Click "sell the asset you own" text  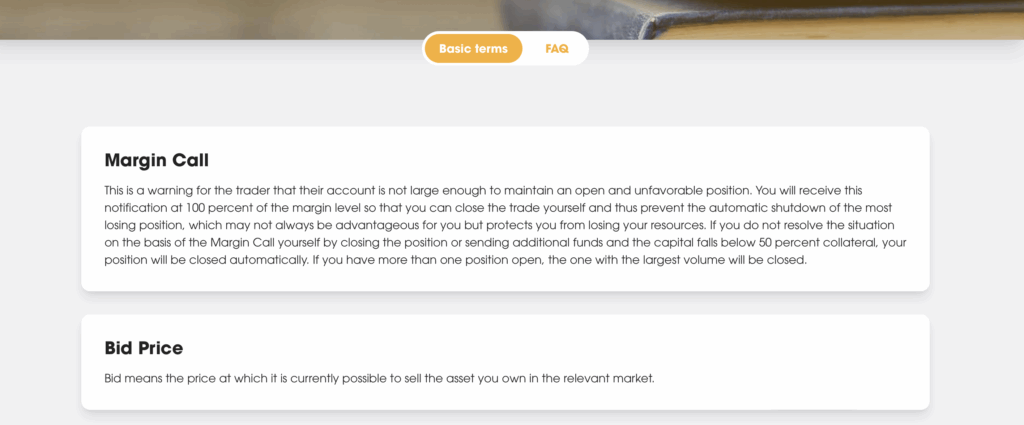pyautogui.click(x=425, y=379)
